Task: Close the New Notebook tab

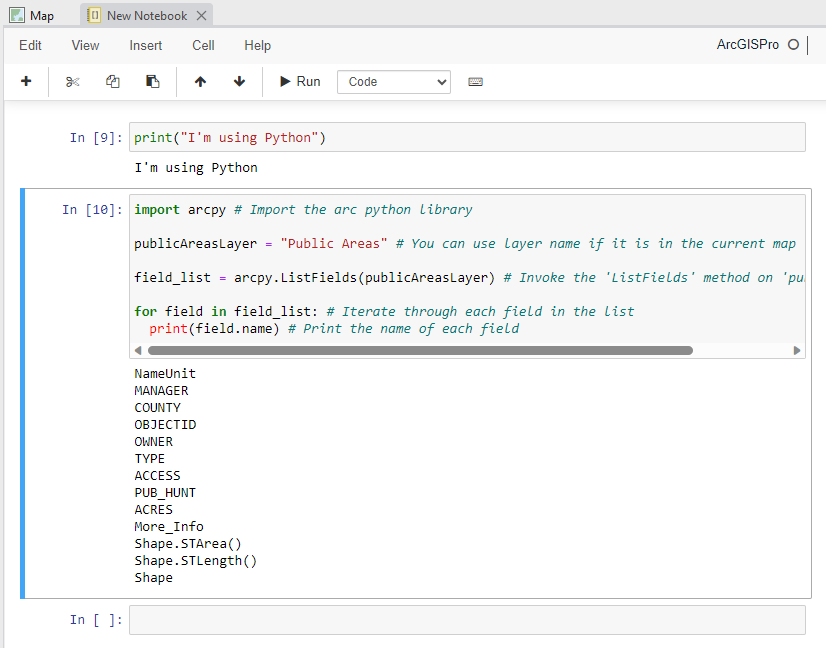Action: click(201, 15)
